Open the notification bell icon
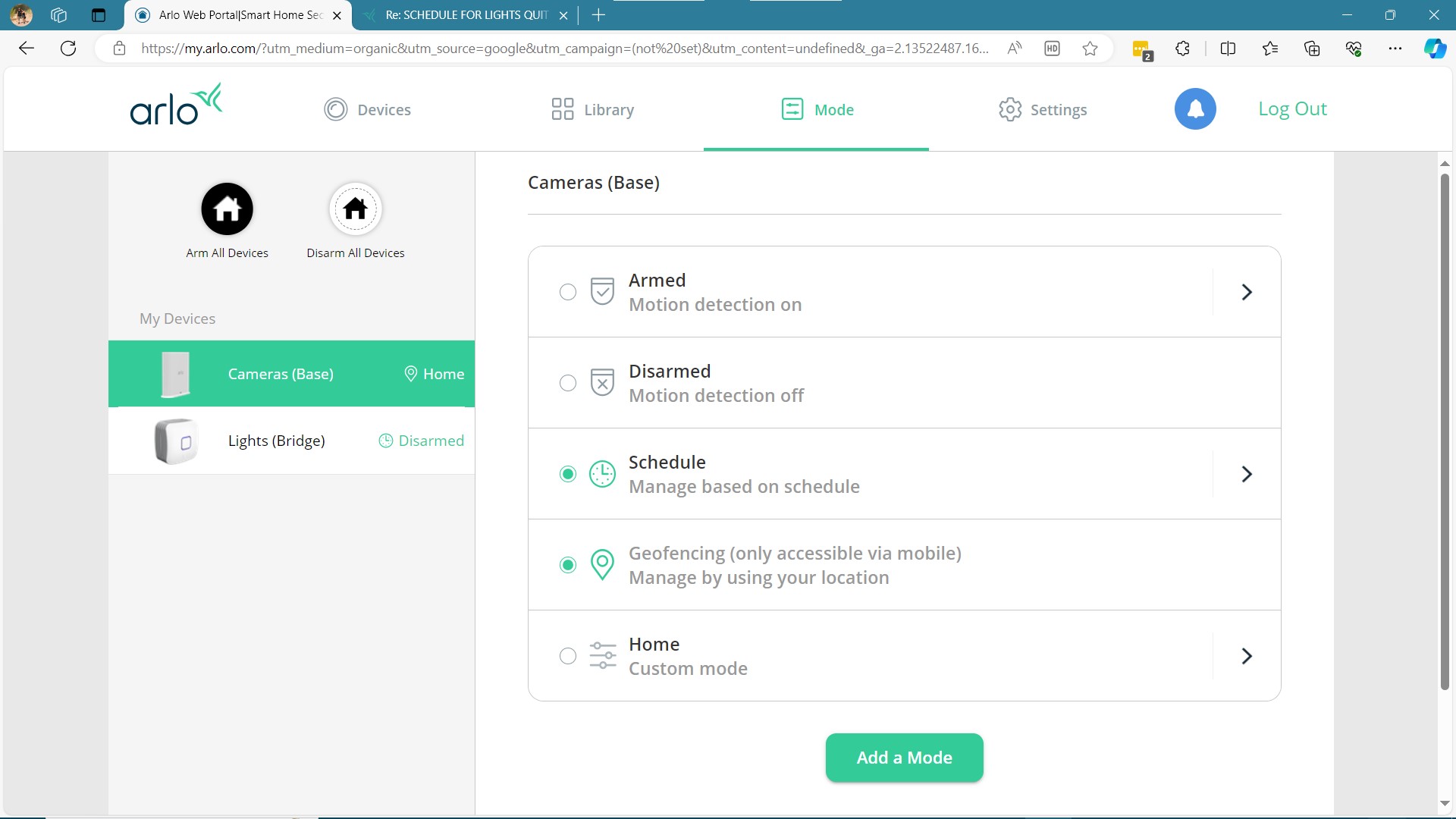 pyautogui.click(x=1195, y=109)
